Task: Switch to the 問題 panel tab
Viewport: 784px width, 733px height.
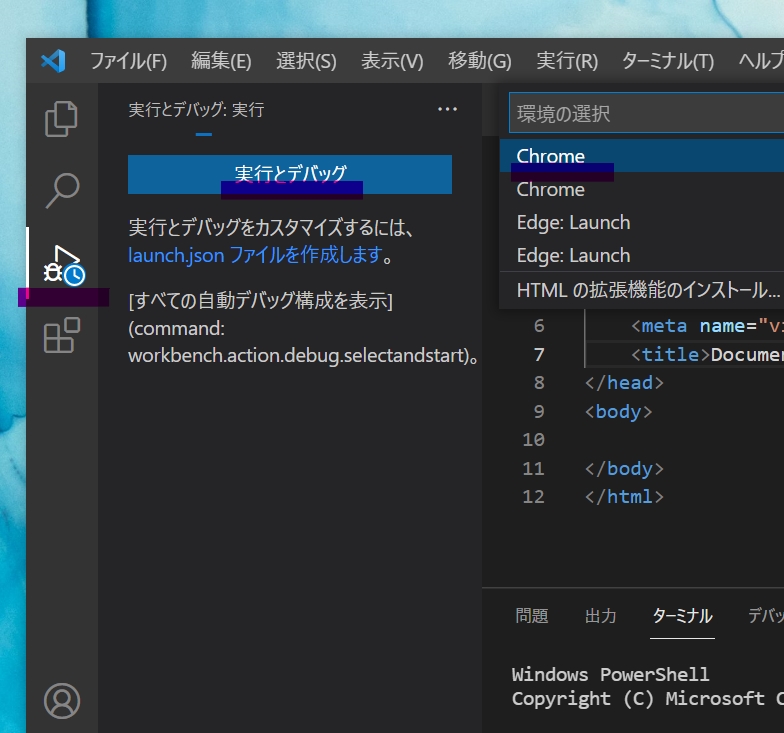Action: [x=531, y=616]
